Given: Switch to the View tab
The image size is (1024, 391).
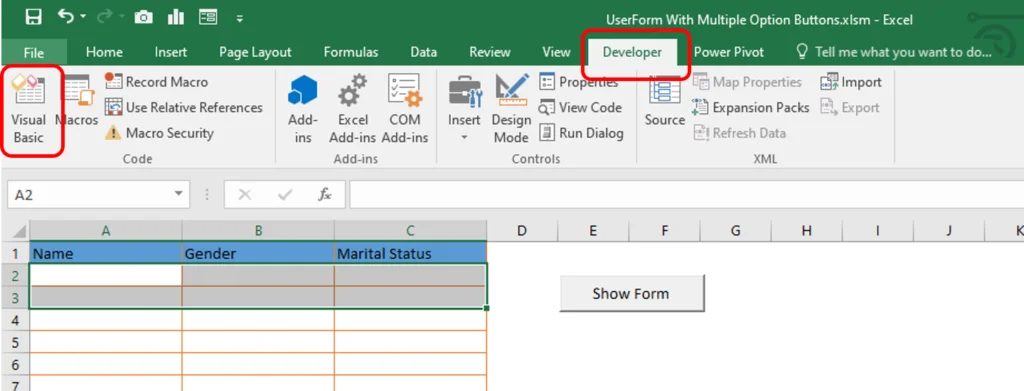Looking at the screenshot, I should (556, 52).
